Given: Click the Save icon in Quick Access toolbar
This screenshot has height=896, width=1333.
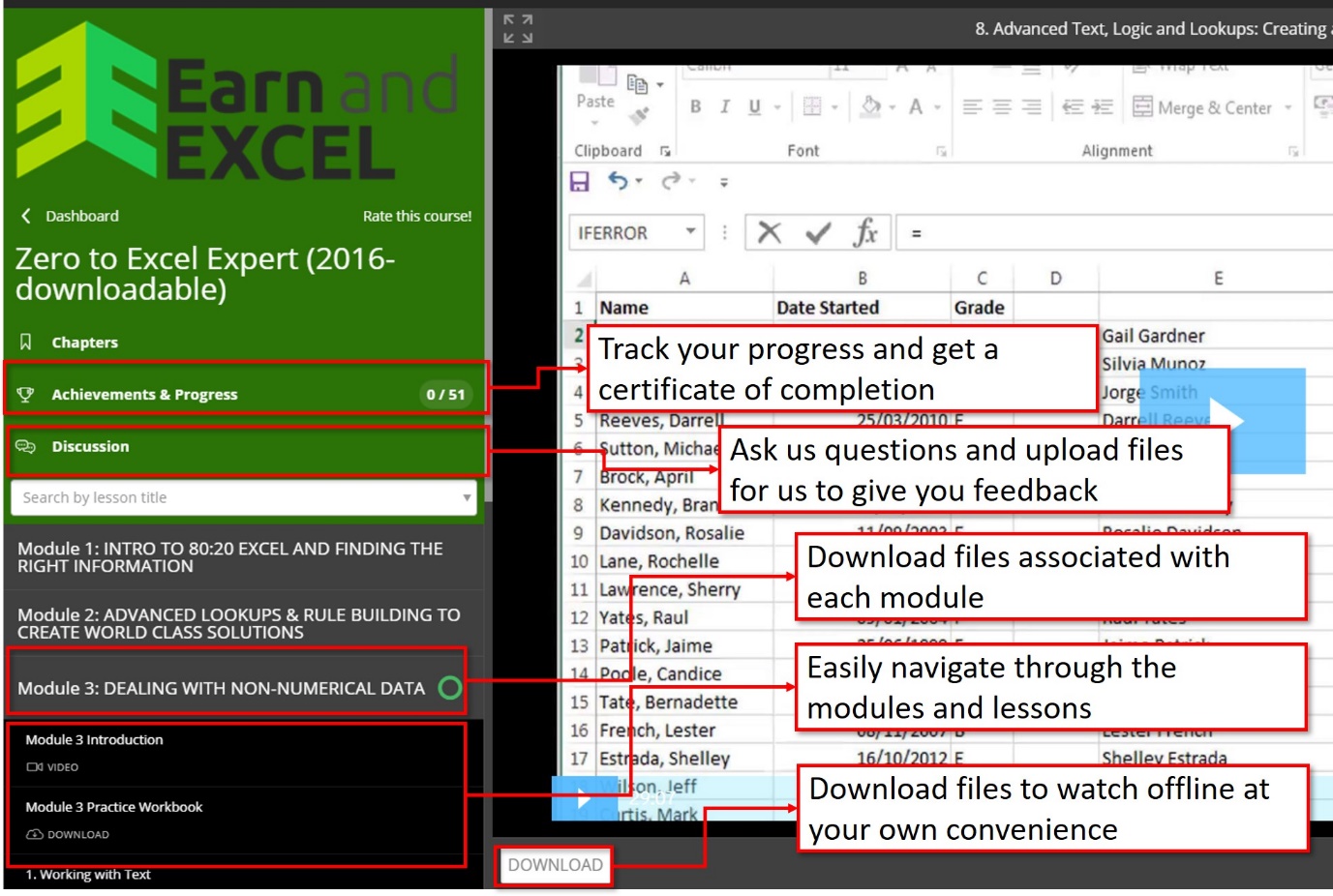Looking at the screenshot, I should point(580,181).
